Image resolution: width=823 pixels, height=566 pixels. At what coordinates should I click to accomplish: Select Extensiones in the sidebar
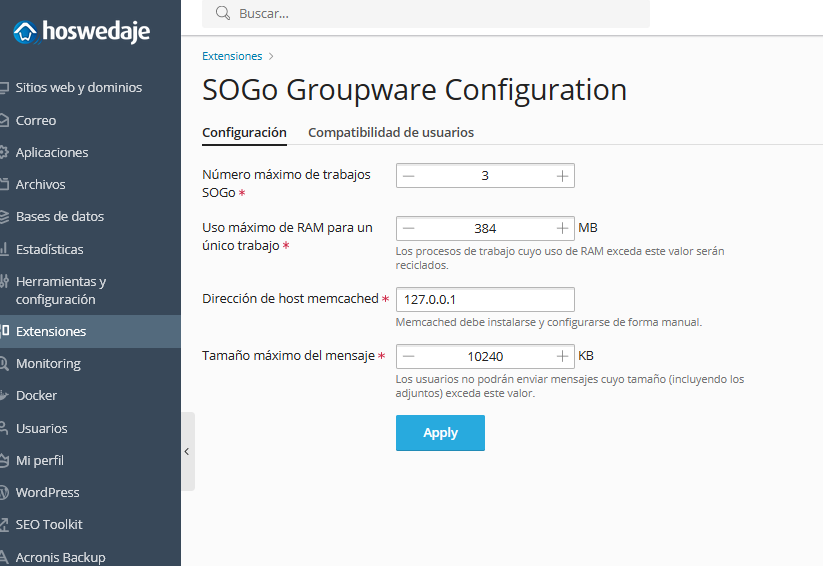90,331
